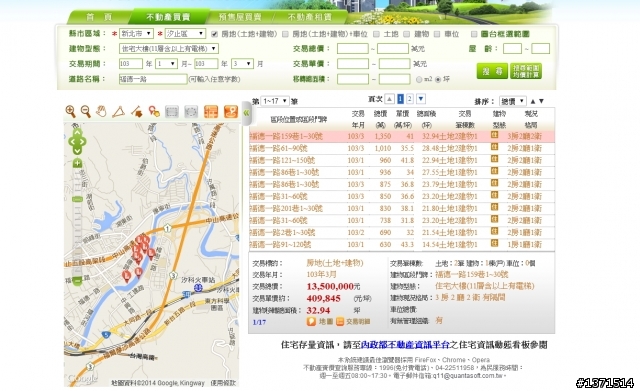Click the 道路名稱 field containing 福德一路
The height and width of the screenshot is (391, 640).
tap(153, 79)
